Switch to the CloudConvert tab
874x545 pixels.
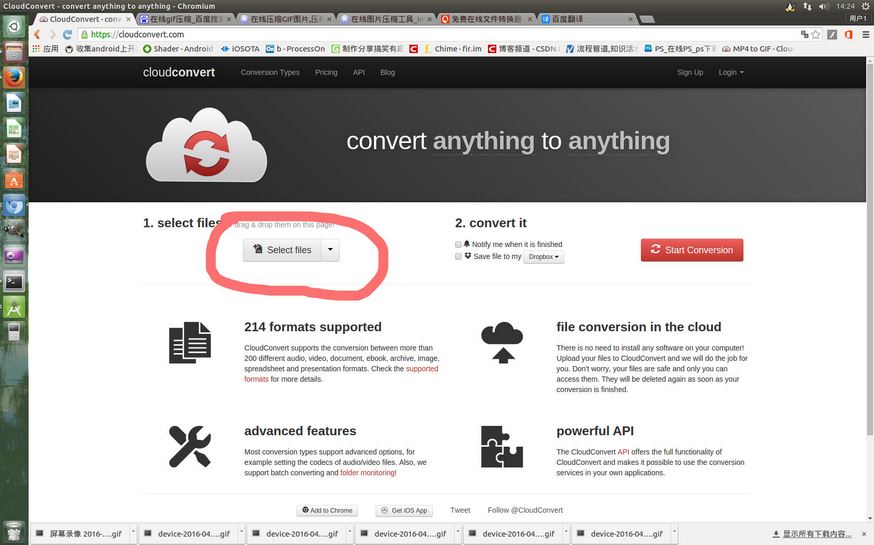pyautogui.click(x=84, y=19)
